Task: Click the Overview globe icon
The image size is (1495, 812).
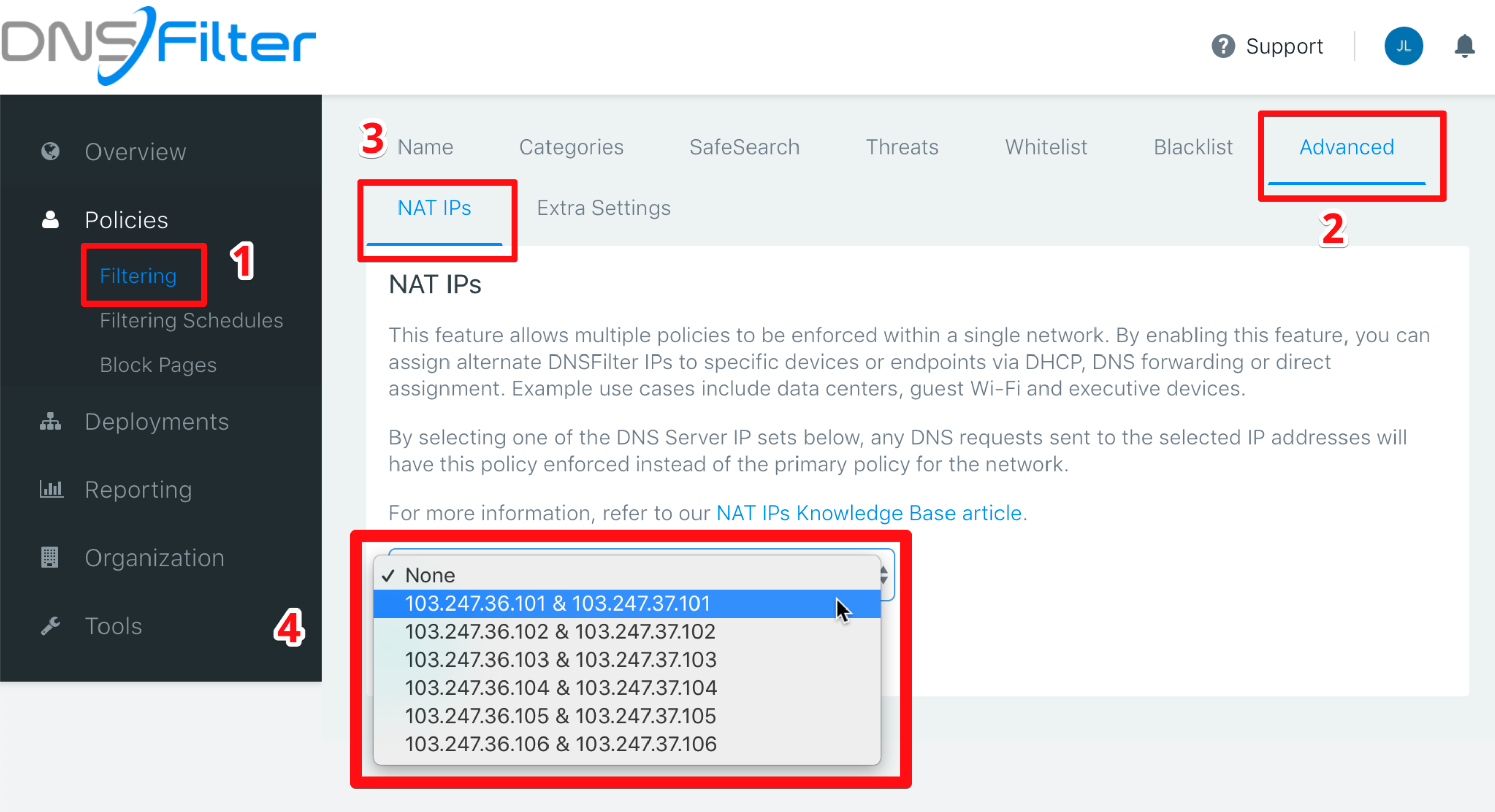Action: pyautogui.click(x=51, y=151)
